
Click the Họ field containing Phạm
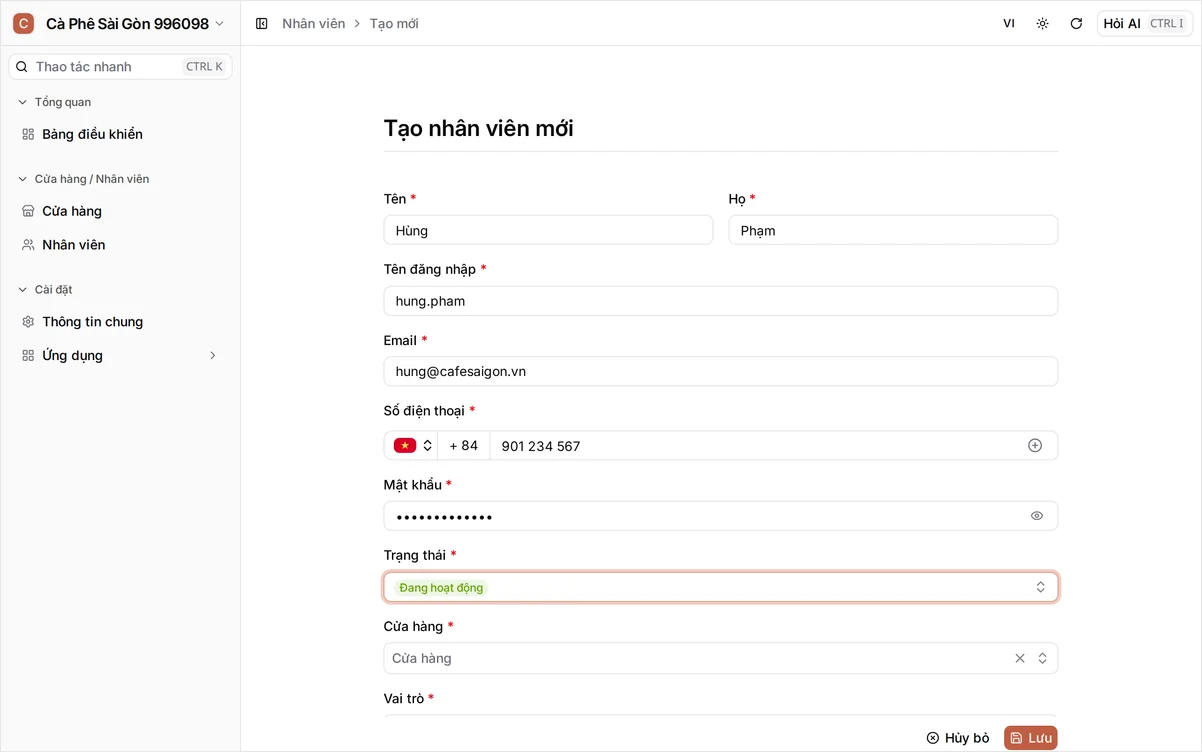pos(893,230)
